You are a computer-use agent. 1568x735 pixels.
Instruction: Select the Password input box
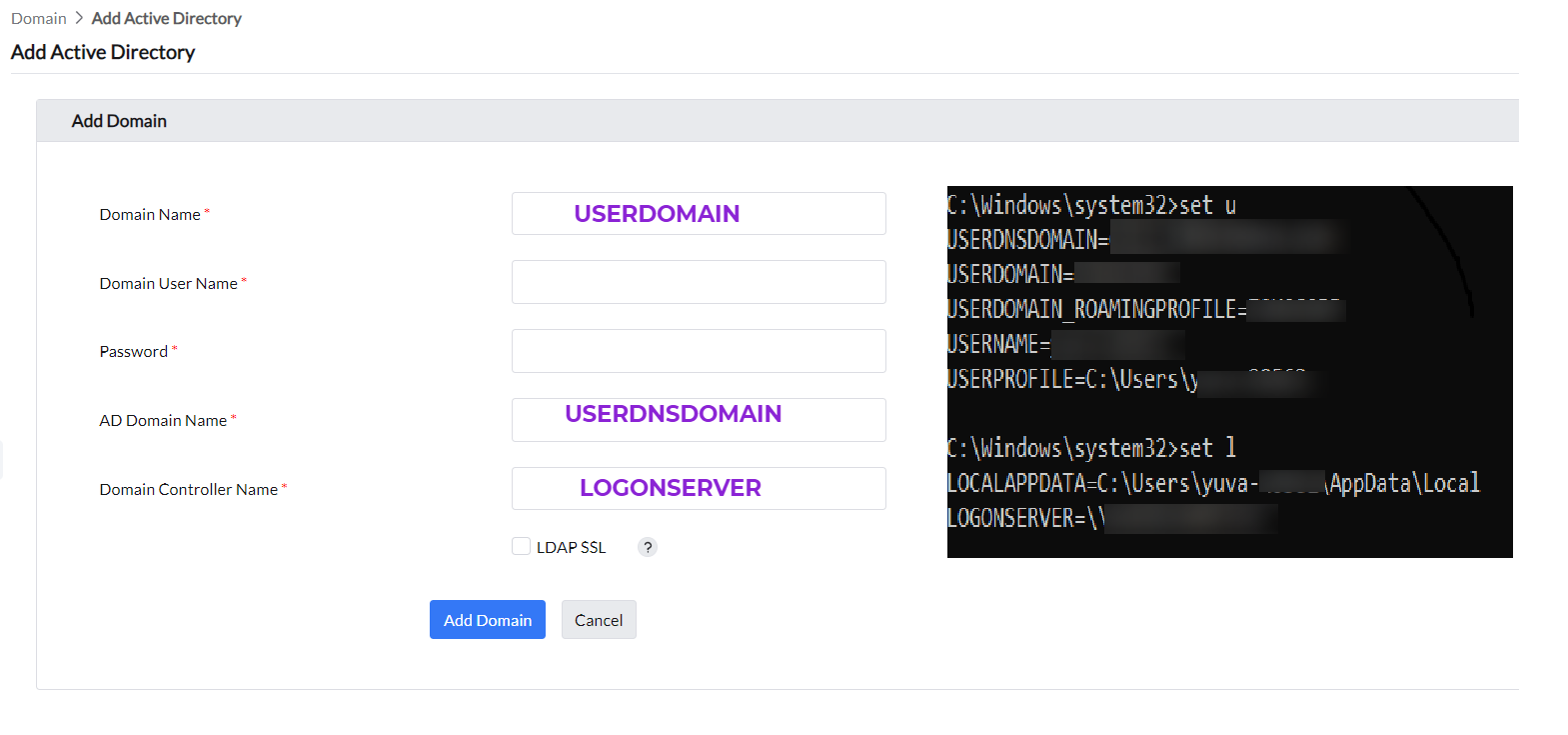click(x=698, y=351)
